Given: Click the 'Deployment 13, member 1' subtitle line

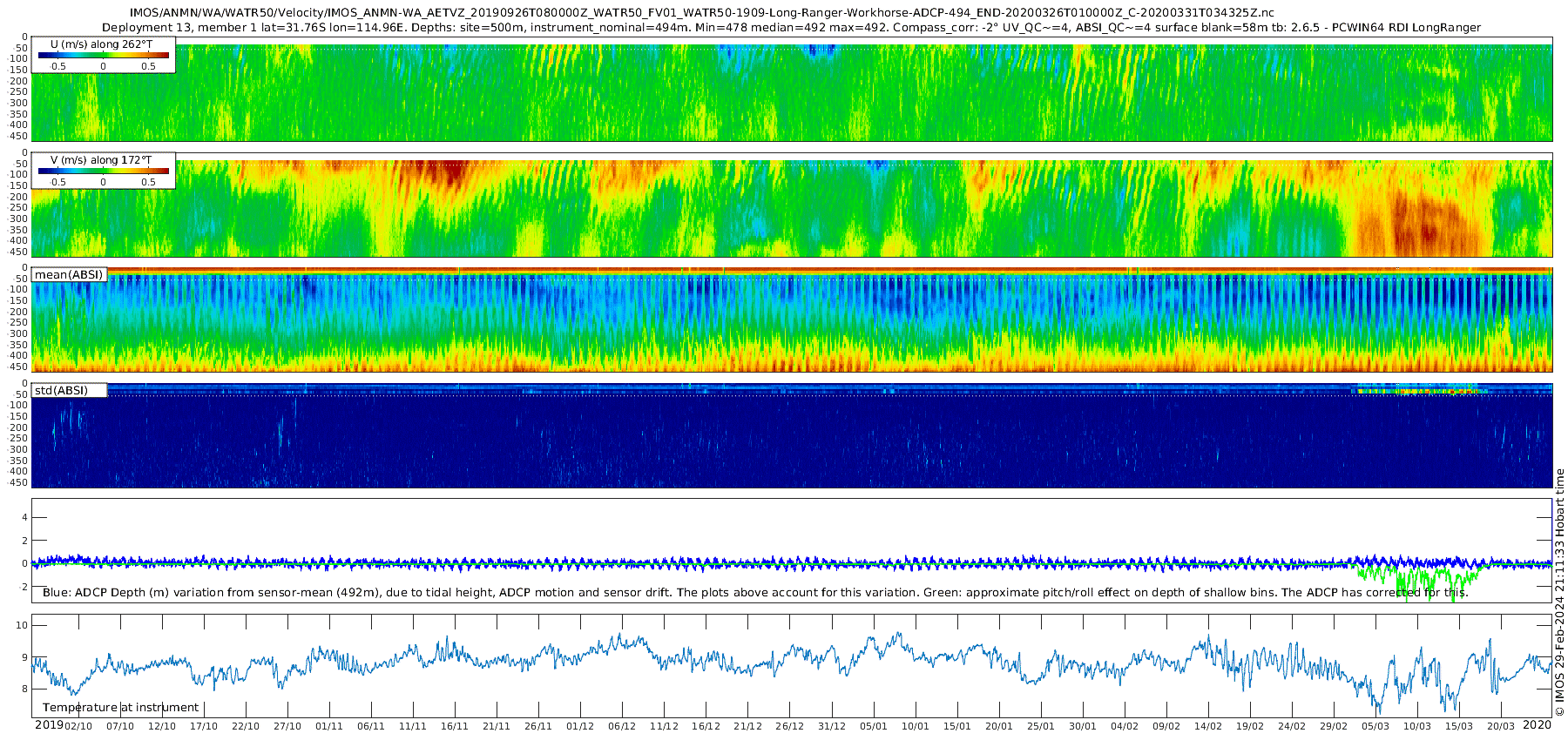Looking at the screenshot, I should click(x=791, y=28).
